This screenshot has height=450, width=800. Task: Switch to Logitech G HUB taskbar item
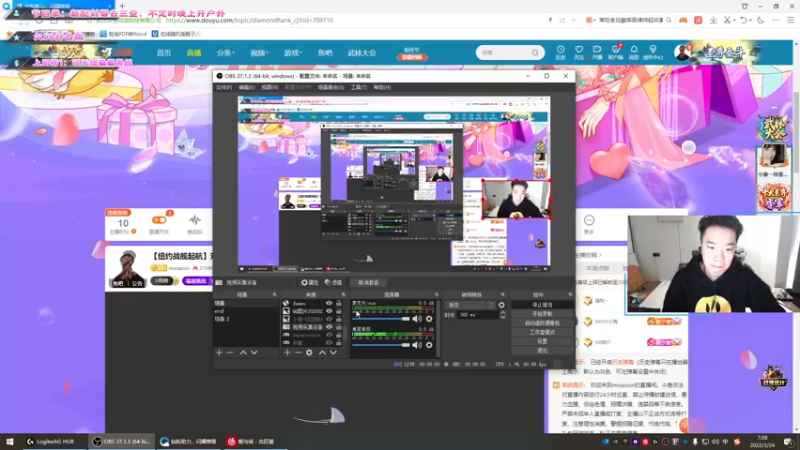tap(51, 441)
